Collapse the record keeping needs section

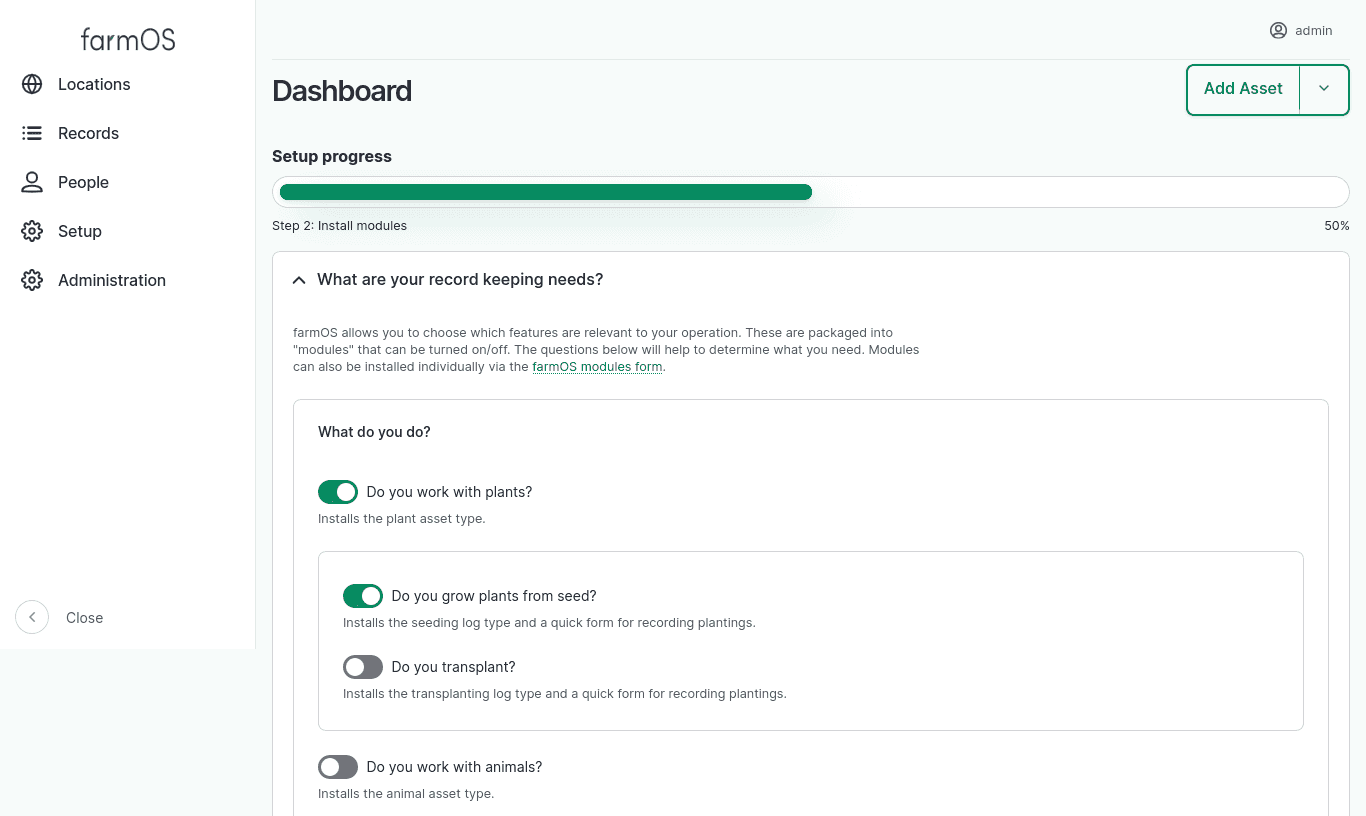pyautogui.click(x=299, y=280)
